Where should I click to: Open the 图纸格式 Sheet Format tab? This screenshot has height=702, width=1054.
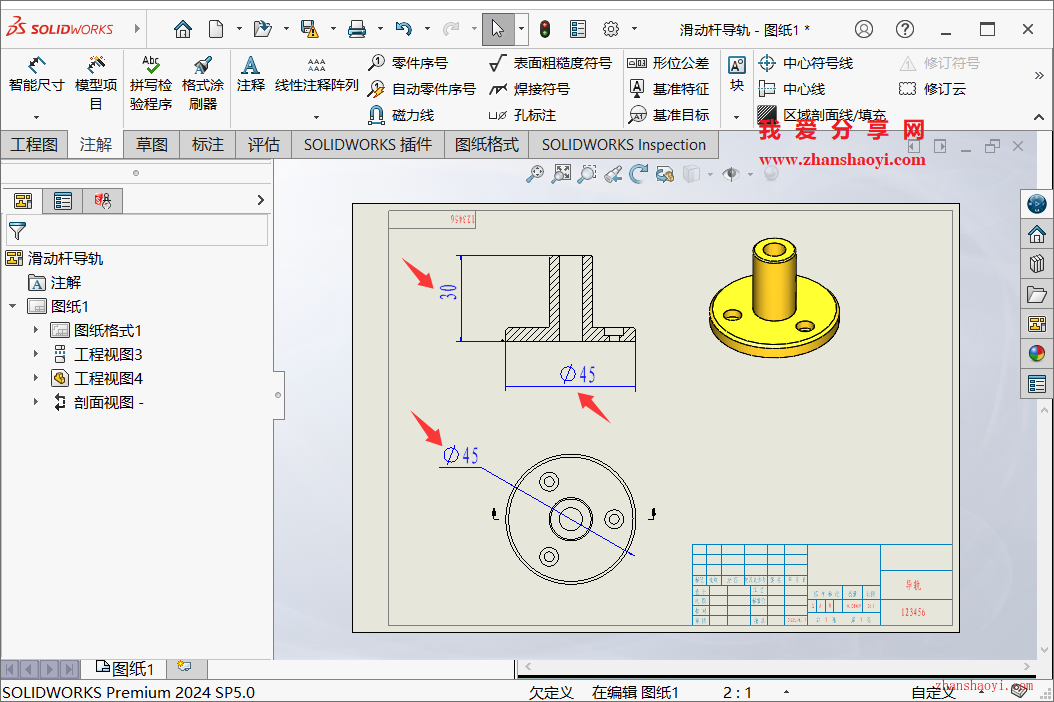point(487,145)
